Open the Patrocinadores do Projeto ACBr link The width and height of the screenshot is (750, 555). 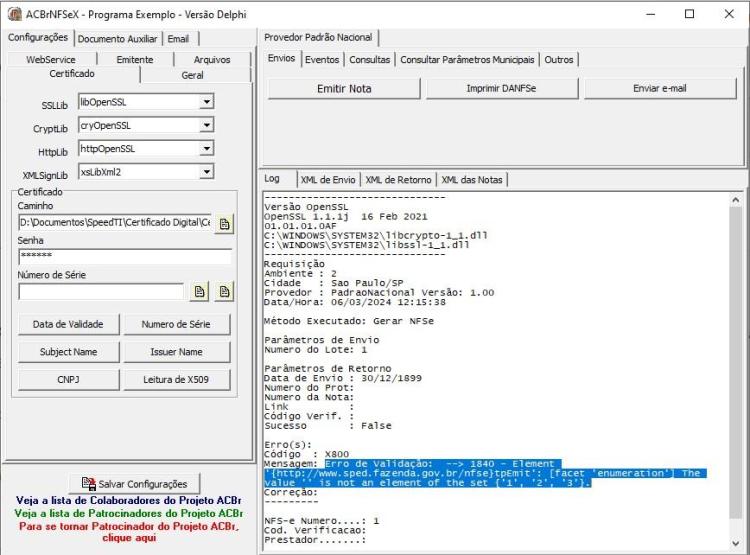128,513
